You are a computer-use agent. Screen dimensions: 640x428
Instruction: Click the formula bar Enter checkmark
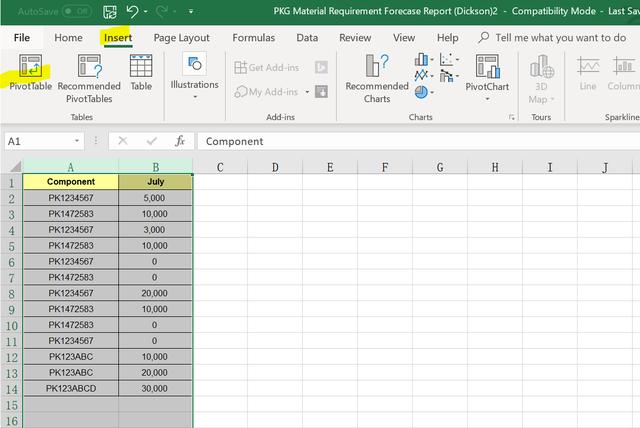[x=151, y=141]
